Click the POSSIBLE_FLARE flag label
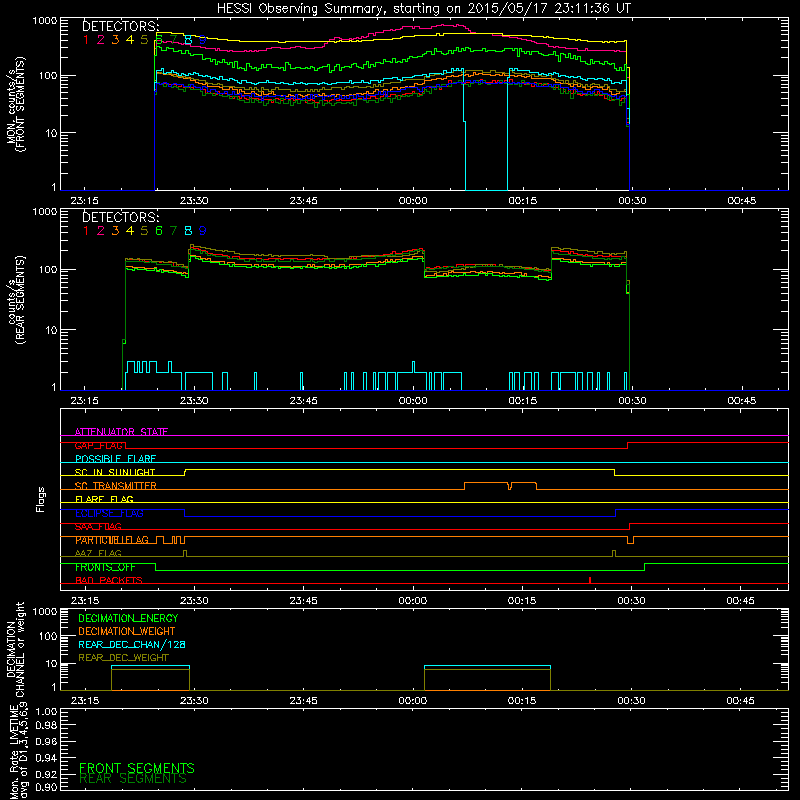 click(x=115, y=459)
